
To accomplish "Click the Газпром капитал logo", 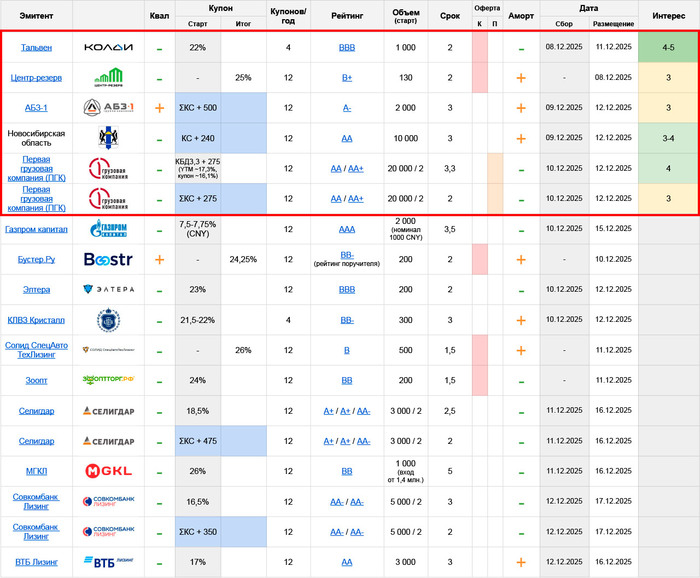I will 108,229.
